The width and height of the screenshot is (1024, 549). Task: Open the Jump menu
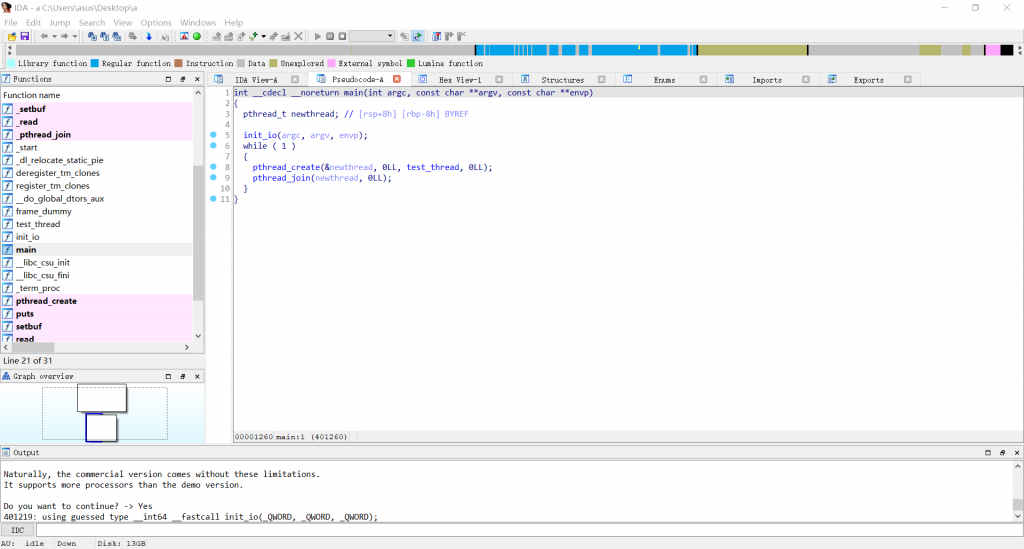tap(59, 23)
